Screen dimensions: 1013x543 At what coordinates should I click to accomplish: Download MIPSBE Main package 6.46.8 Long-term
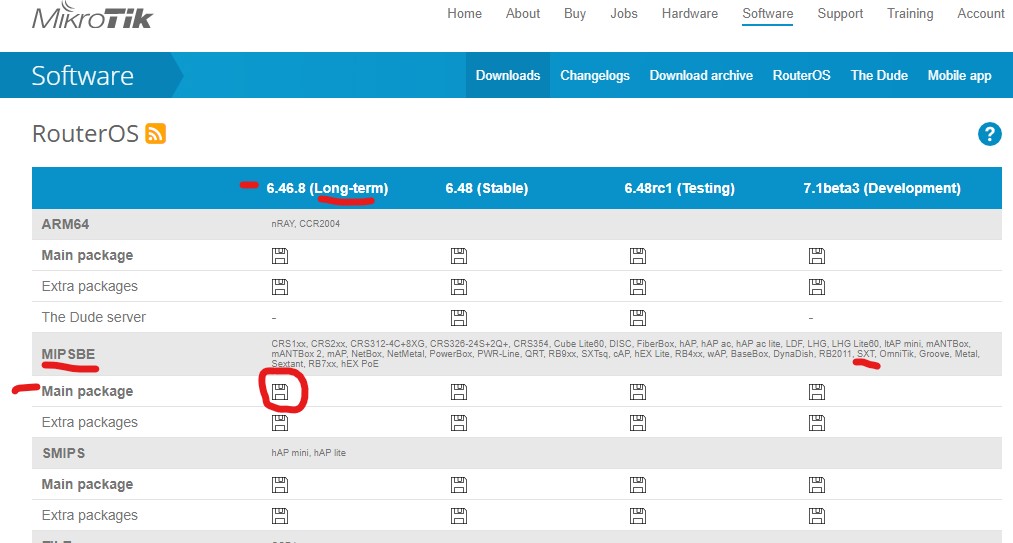280,392
